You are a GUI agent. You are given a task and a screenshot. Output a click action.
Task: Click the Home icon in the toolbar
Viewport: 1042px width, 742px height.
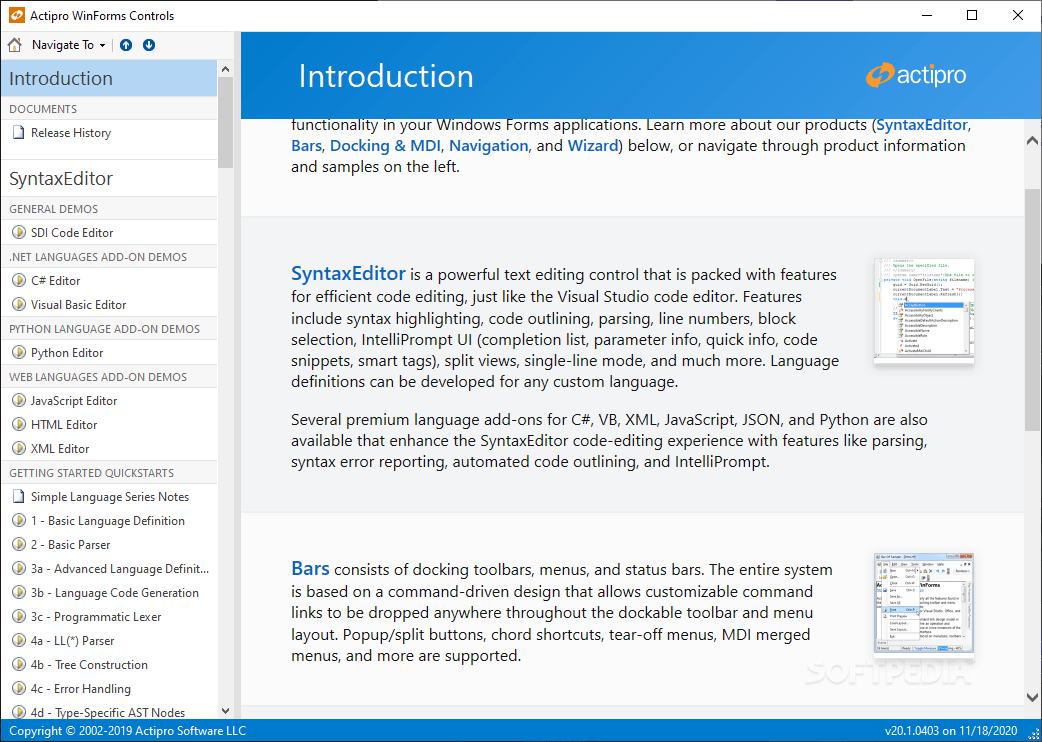(14, 45)
